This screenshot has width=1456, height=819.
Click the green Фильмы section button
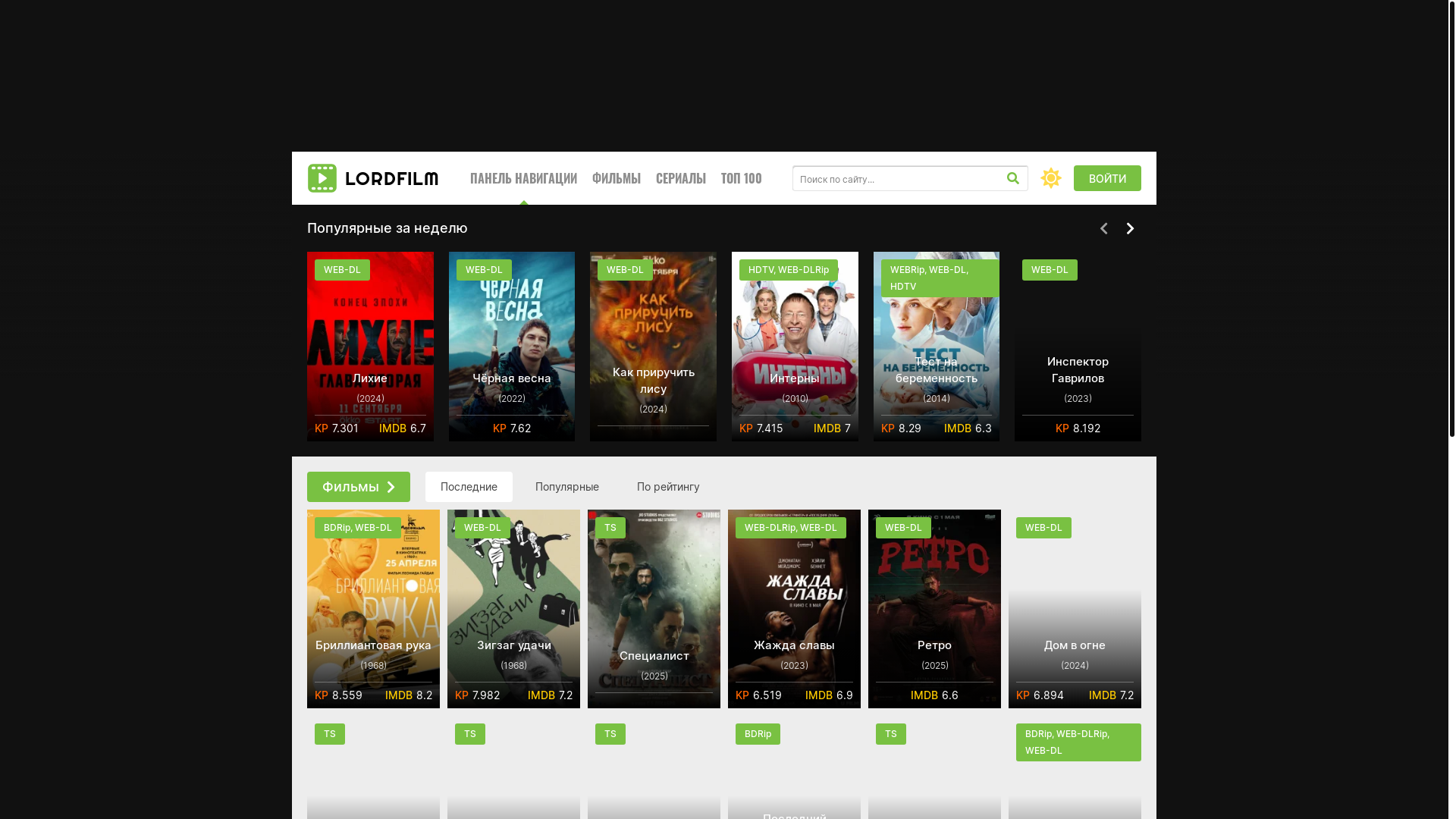click(x=359, y=487)
